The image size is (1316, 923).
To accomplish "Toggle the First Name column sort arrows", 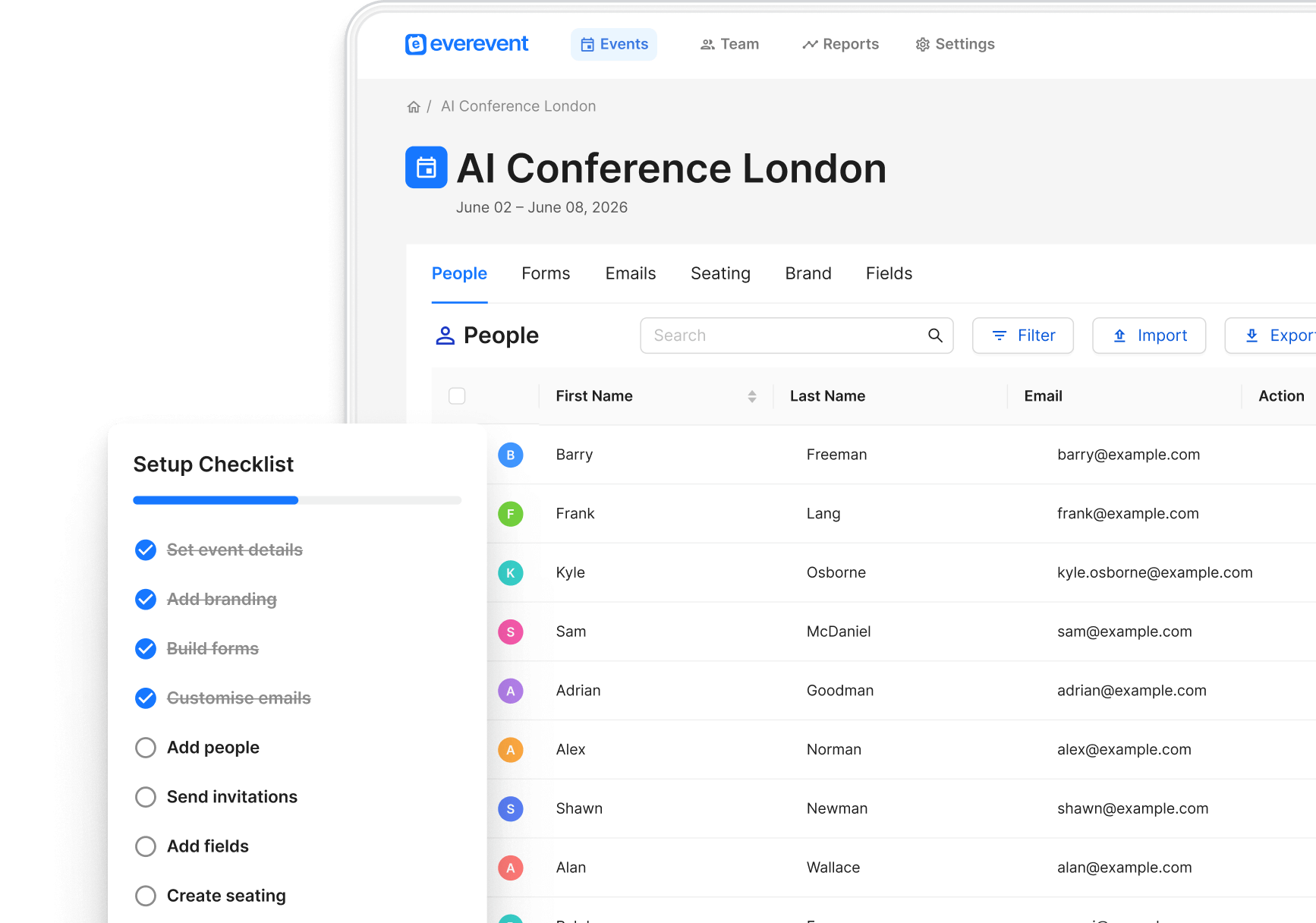I will 751,395.
